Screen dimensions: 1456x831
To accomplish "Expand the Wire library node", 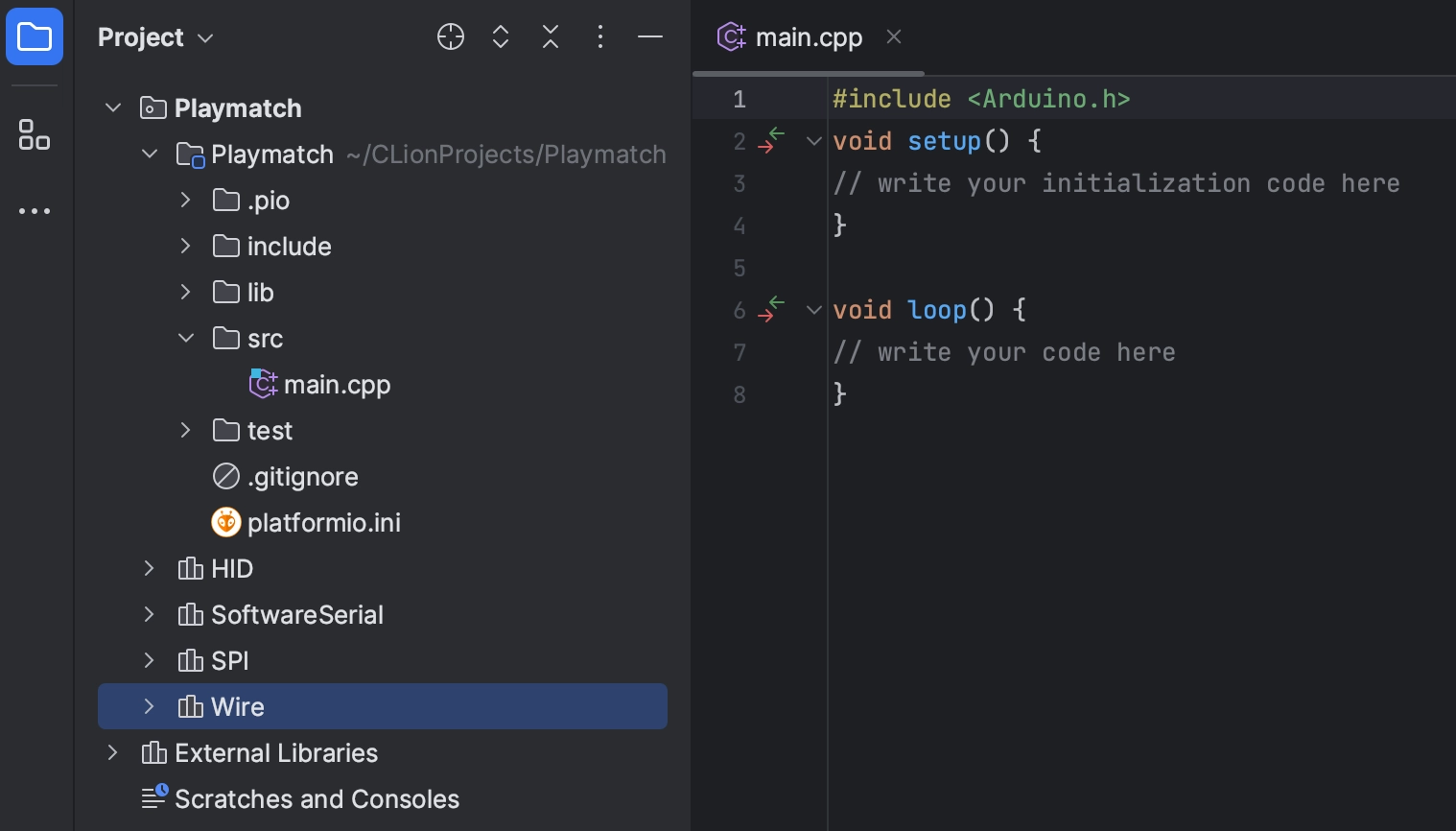I will click(x=150, y=706).
